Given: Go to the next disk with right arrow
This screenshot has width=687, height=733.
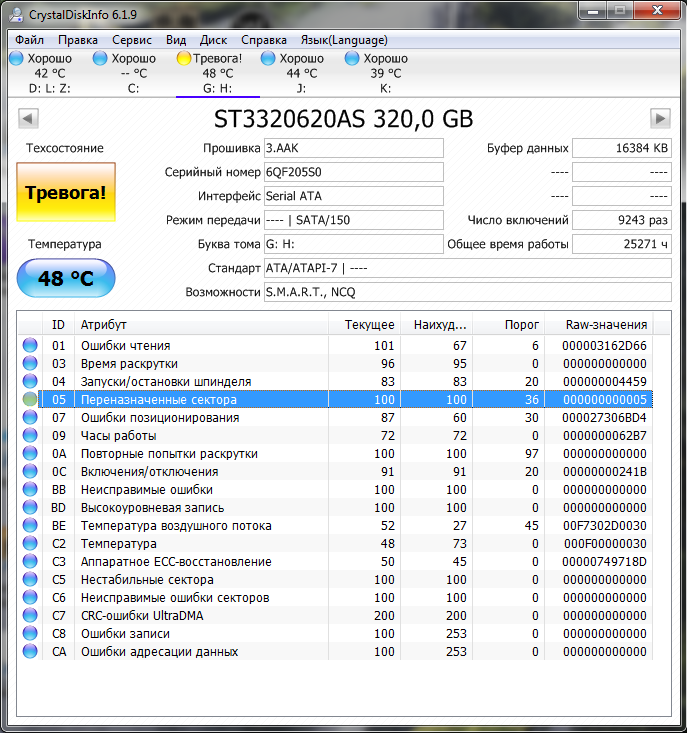Looking at the screenshot, I should tap(660, 119).
